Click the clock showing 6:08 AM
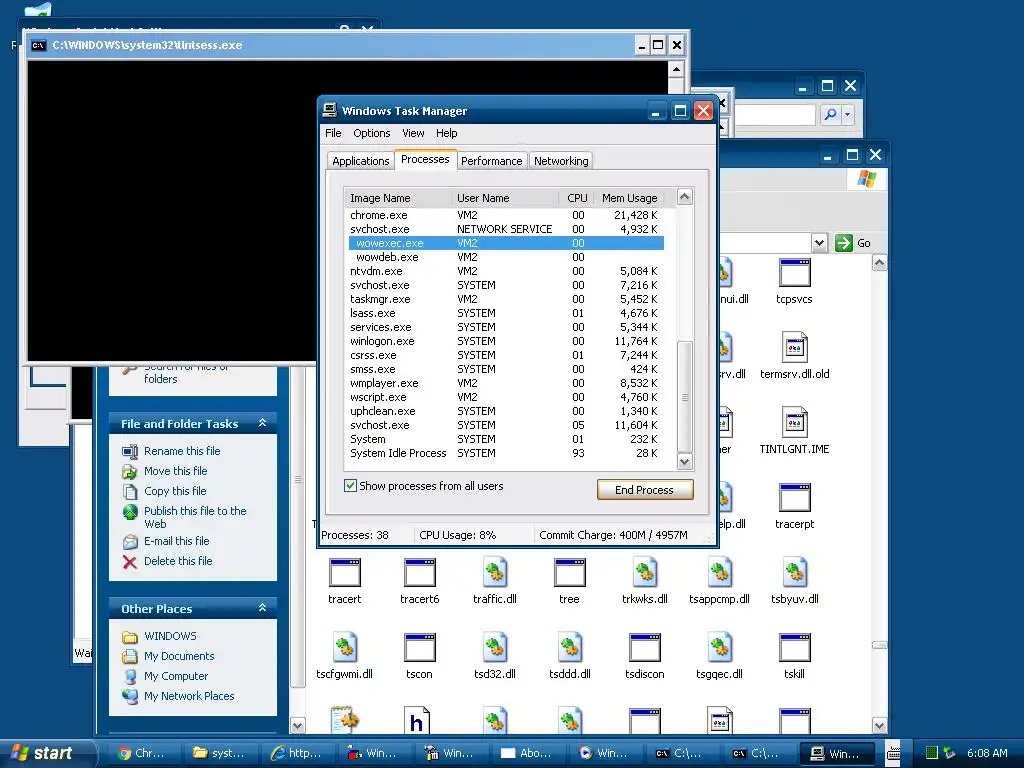 987,753
